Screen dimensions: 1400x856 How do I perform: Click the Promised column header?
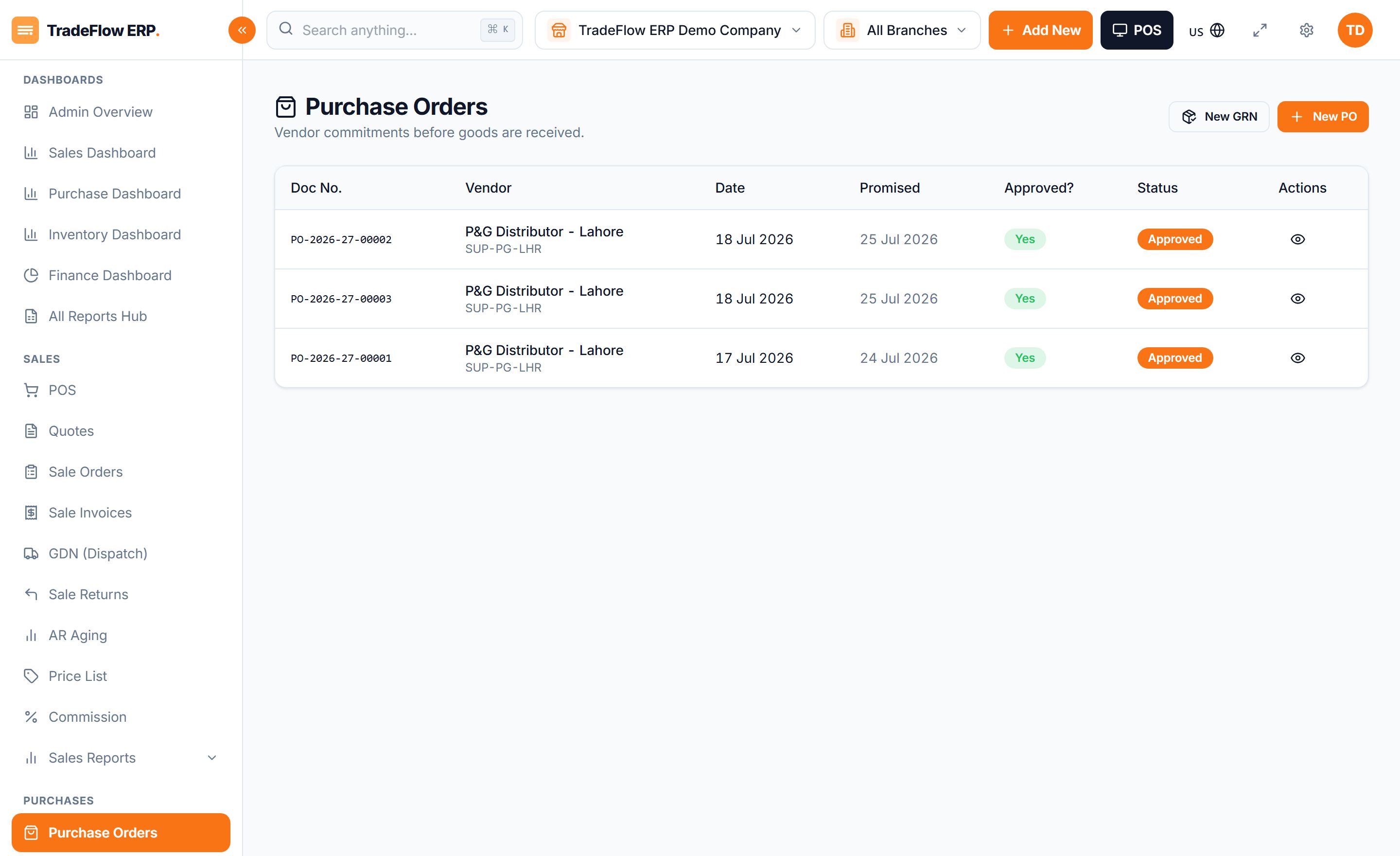889,188
